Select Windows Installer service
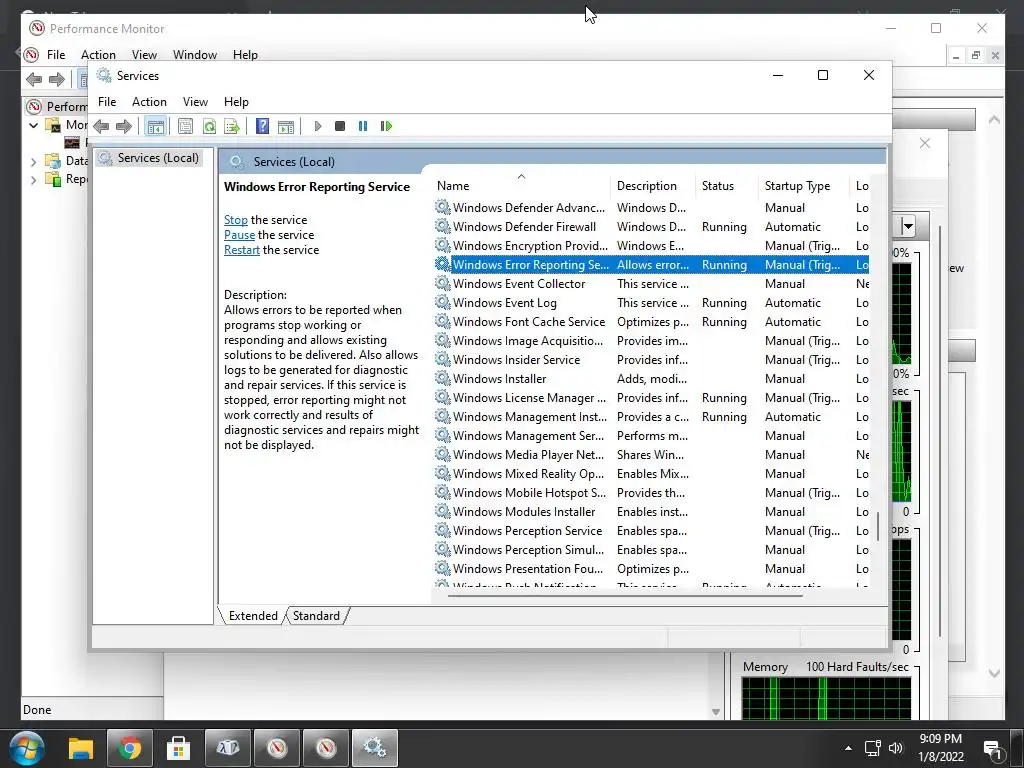The image size is (1024, 768). point(651,378)
